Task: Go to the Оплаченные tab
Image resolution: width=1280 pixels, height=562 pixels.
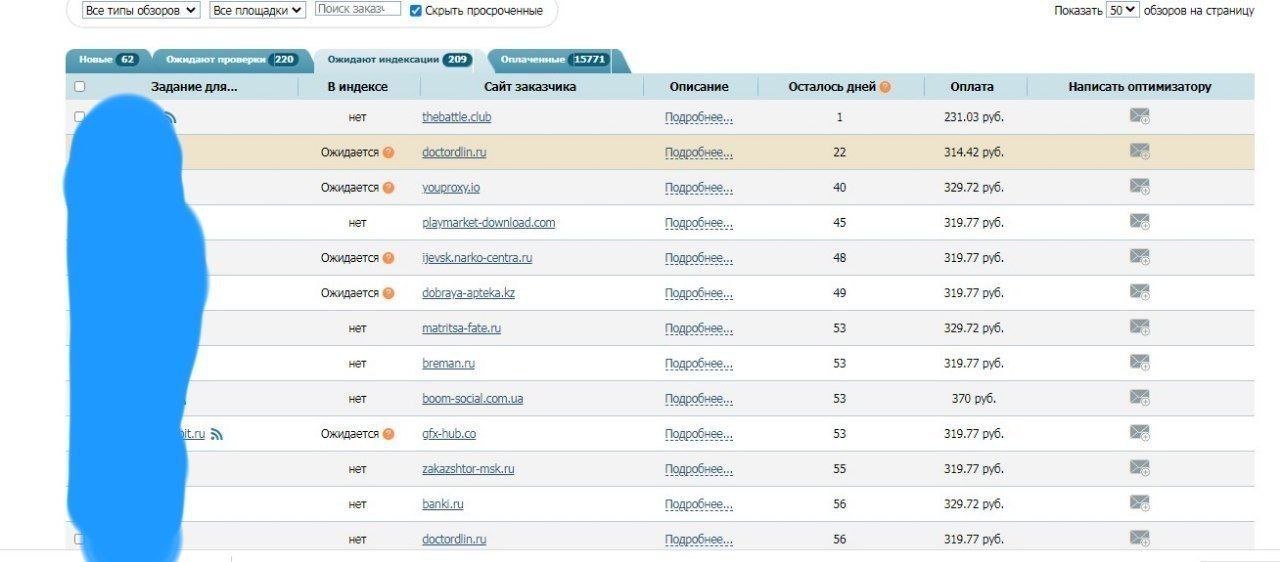Action: coord(554,60)
